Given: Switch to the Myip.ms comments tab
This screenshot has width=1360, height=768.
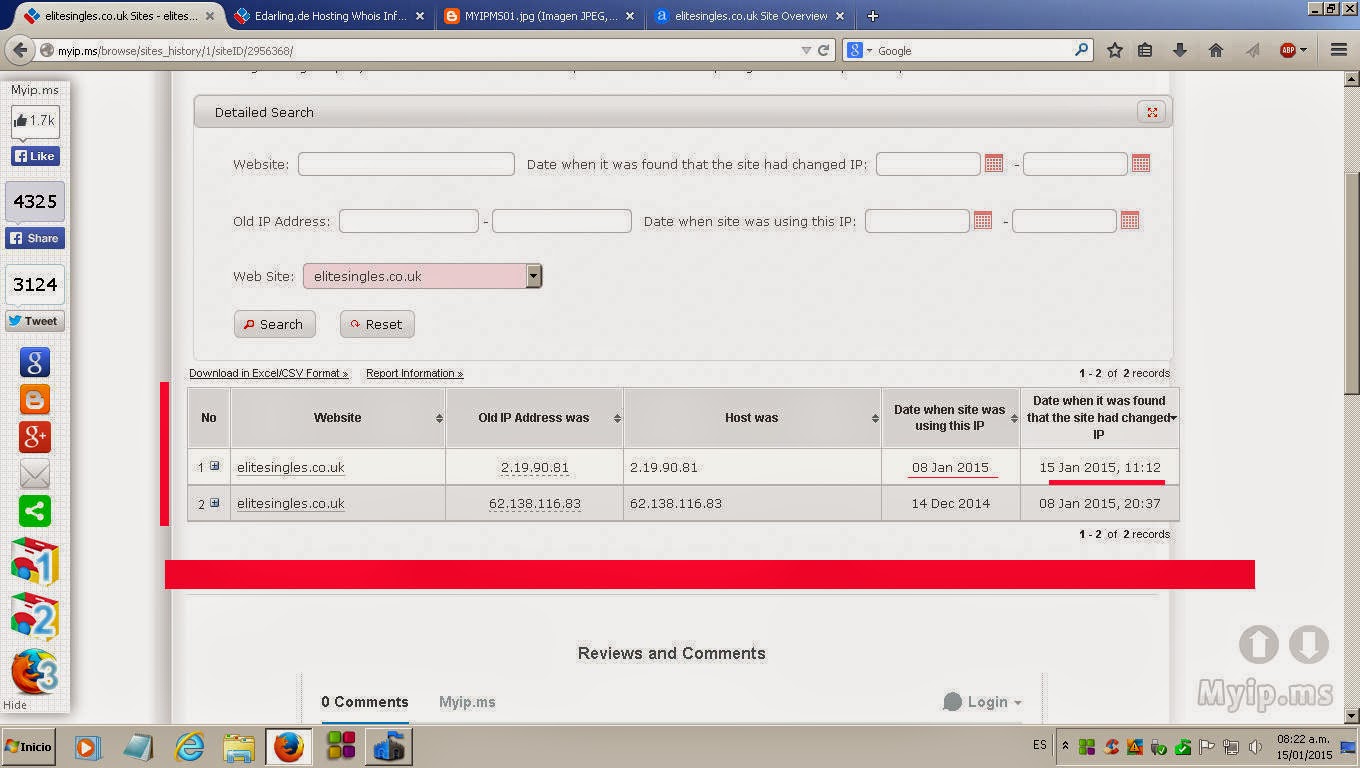Looking at the screenshot, I should (x=467, y=702).
